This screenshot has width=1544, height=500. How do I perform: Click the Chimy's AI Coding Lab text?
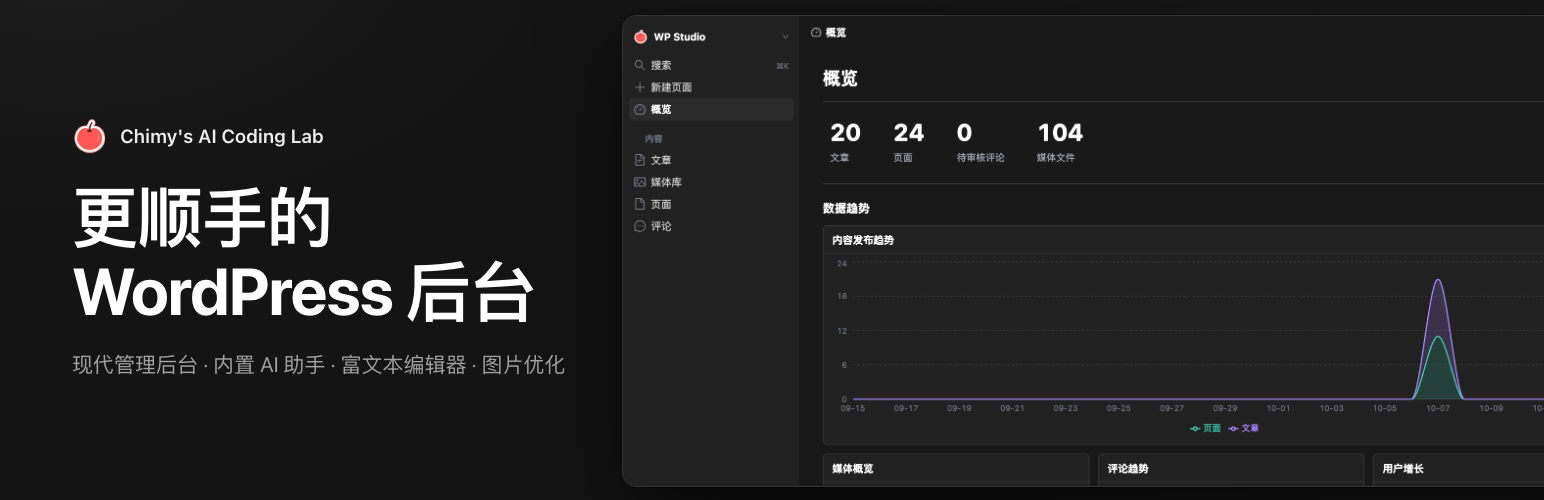point(222,137)
